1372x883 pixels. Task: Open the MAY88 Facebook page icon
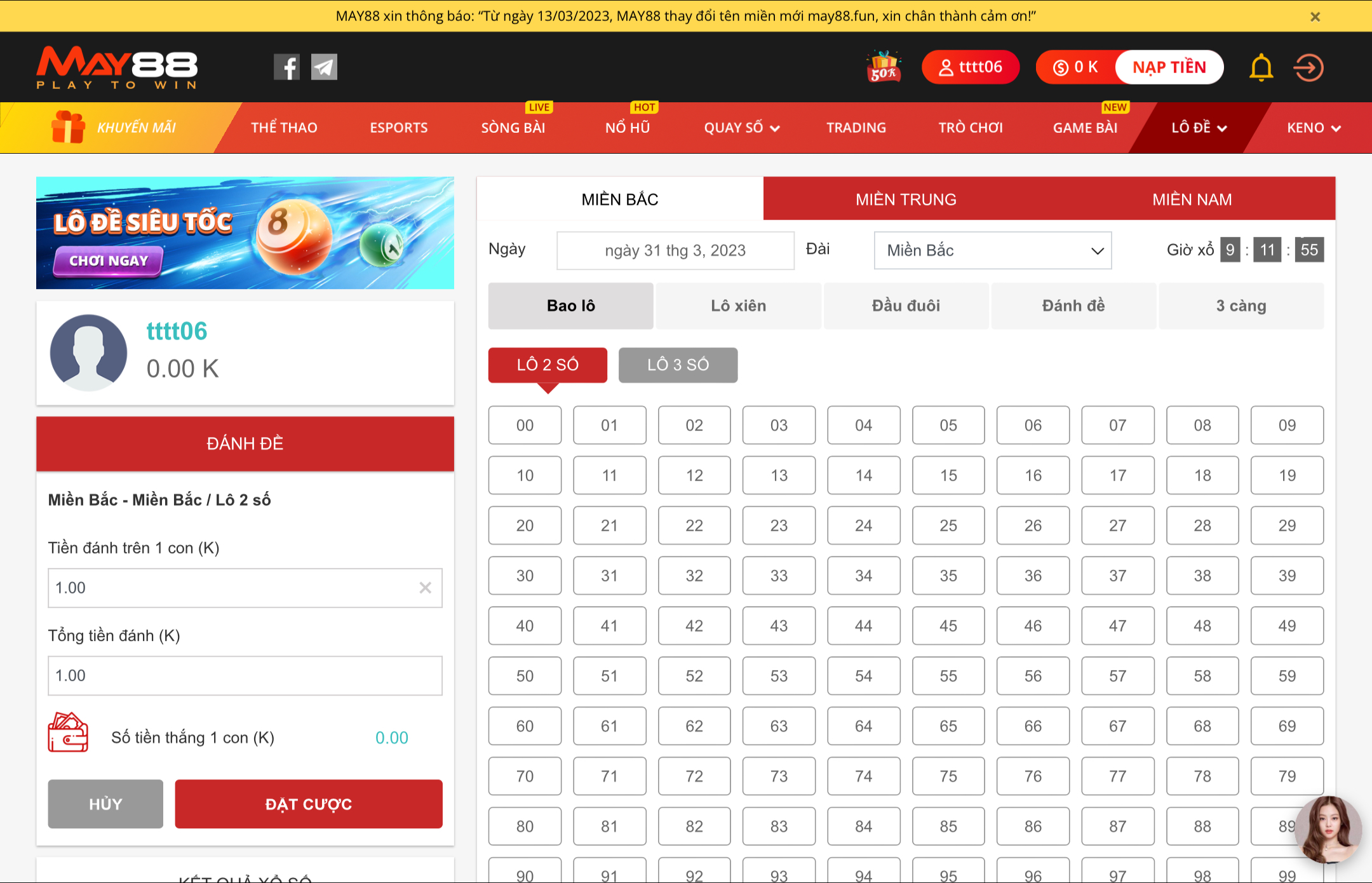(x=286, y=67)
